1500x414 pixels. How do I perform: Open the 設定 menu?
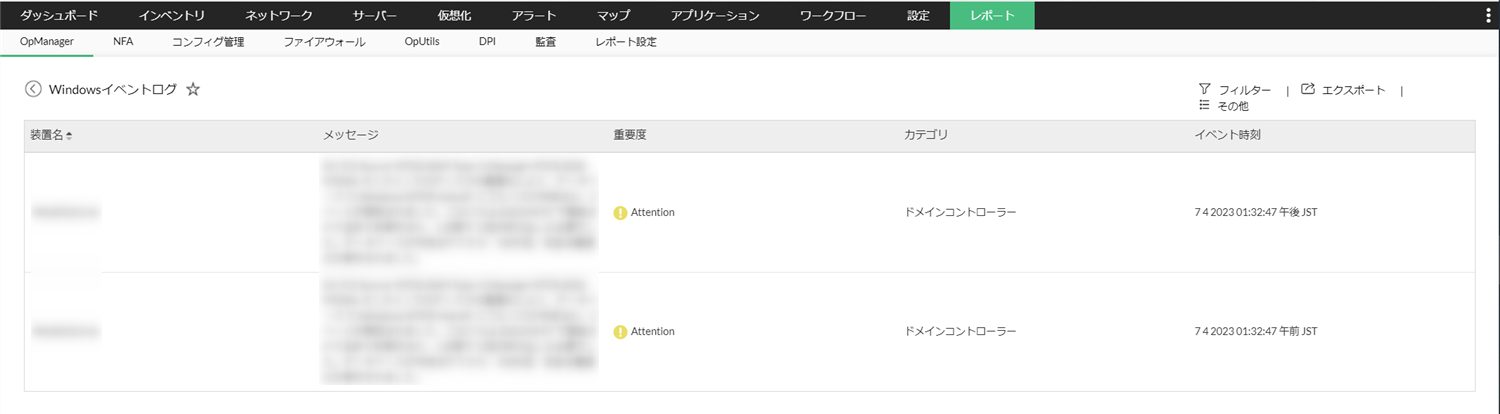coord(918,15)
